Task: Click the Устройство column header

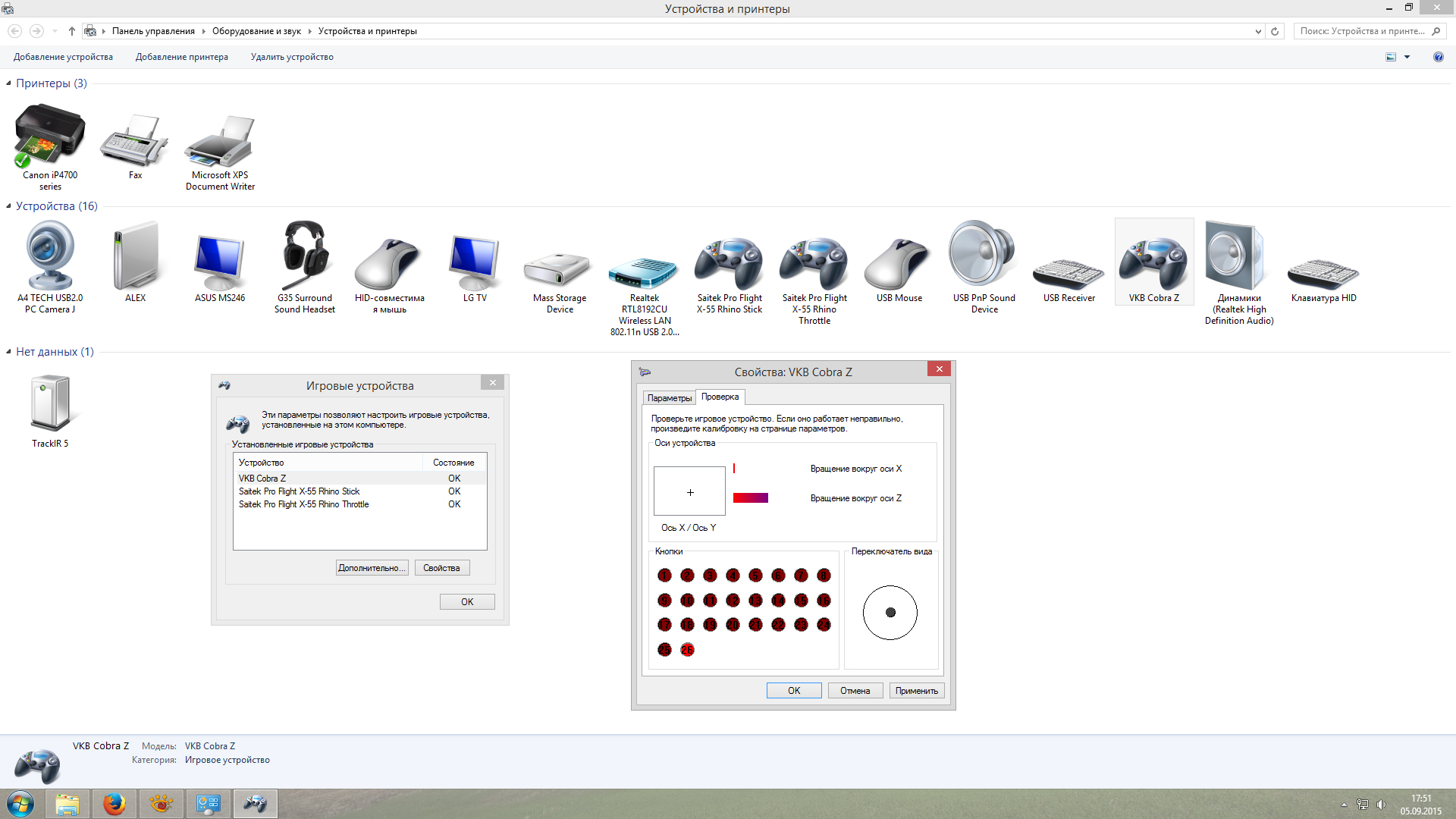Action: (x=328, y=463)
